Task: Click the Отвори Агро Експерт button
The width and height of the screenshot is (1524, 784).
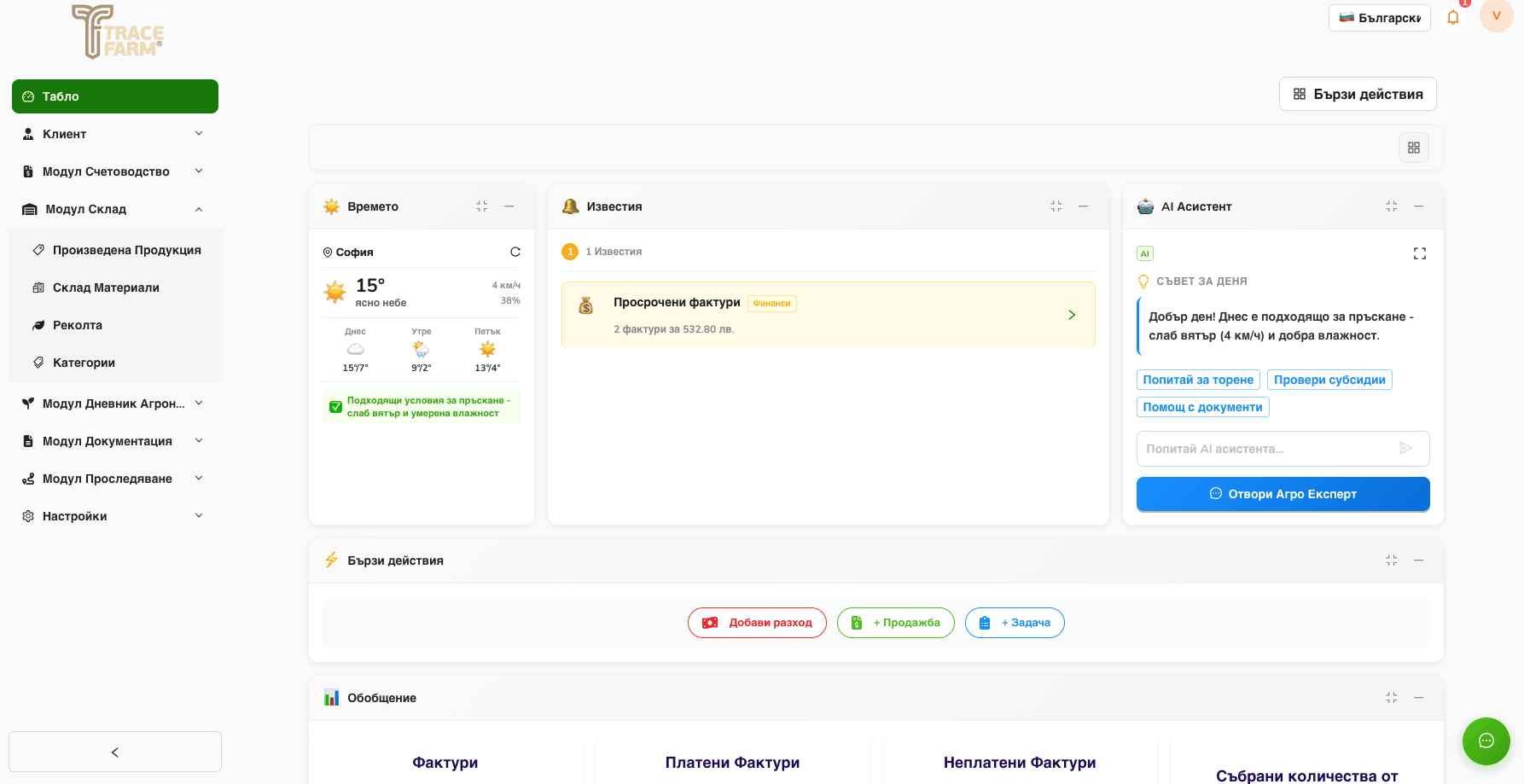Action: click(x=1283, y=494)
